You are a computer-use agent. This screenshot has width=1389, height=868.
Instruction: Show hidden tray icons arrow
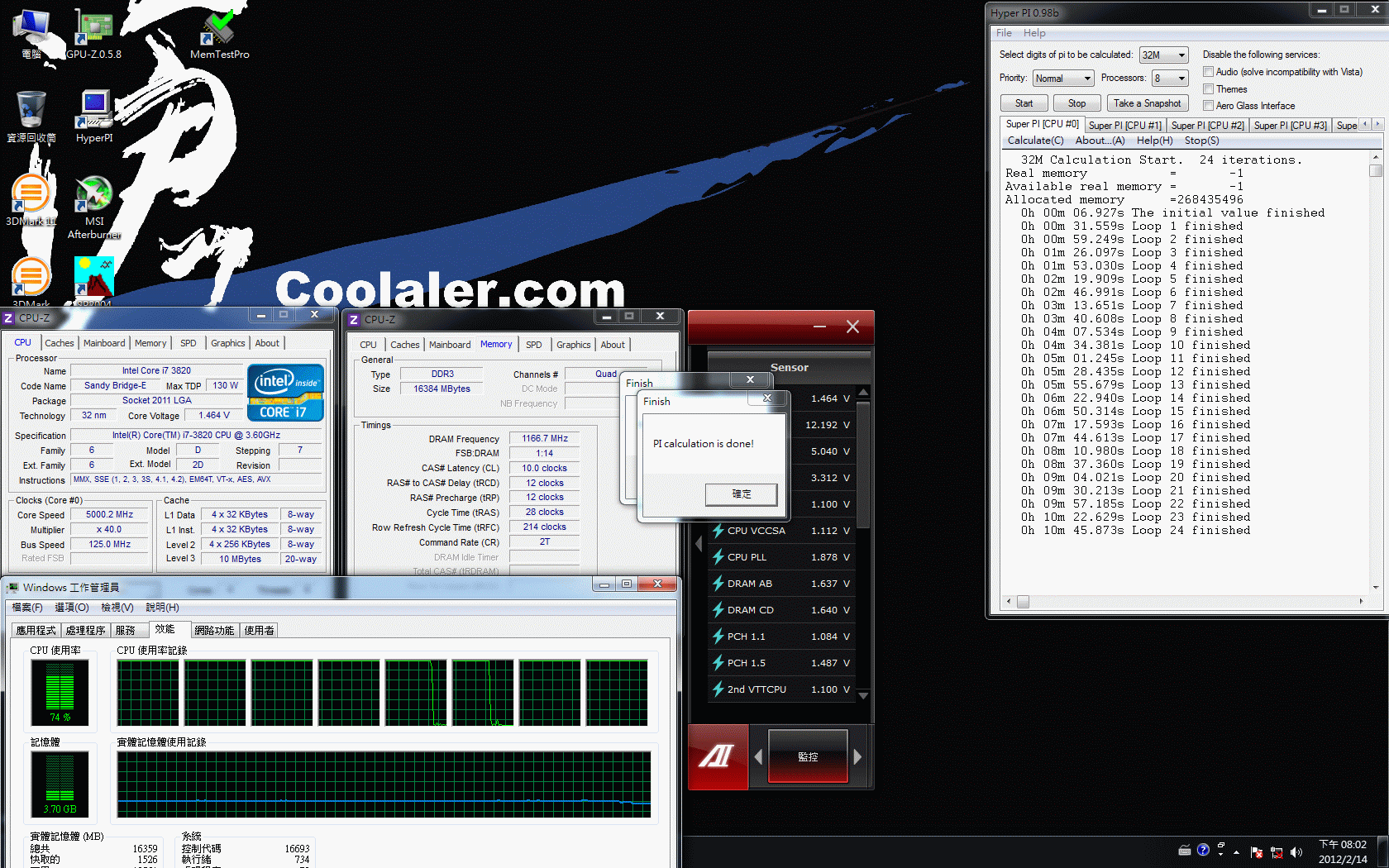[x=1236, y=851]
